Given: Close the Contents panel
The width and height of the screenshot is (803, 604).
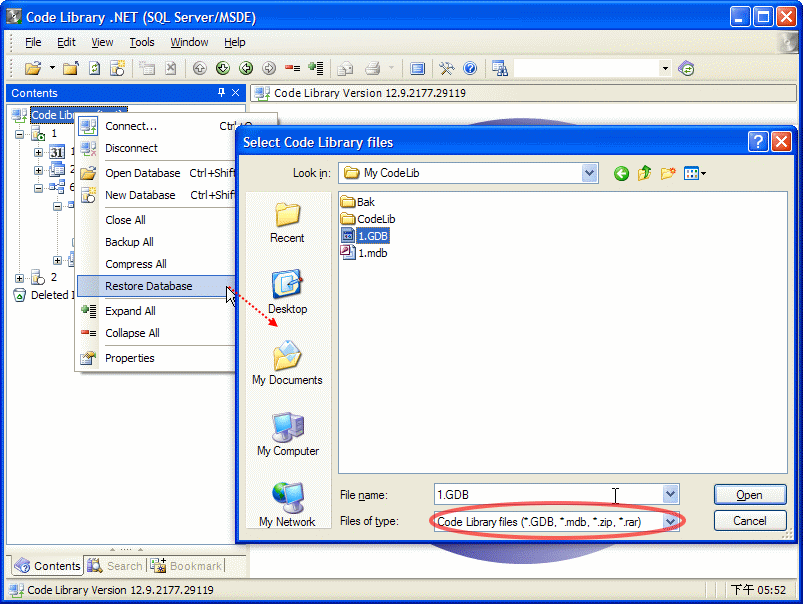Looking at the screenshot, I should coord(236,92).
